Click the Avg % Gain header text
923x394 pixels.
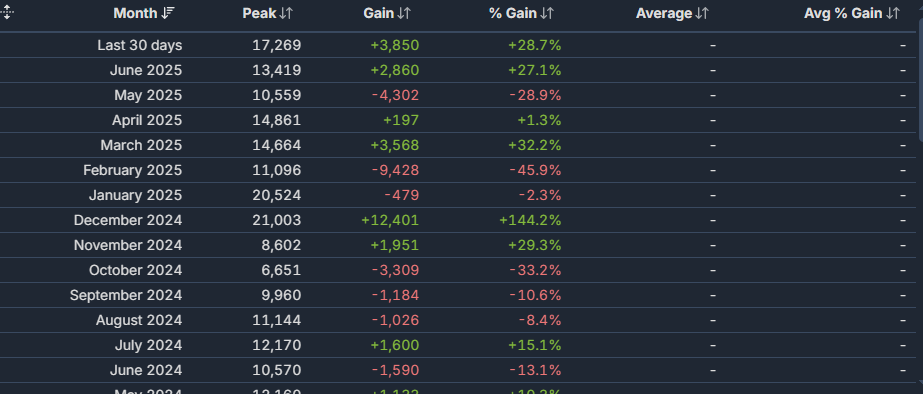pos(843,14)
